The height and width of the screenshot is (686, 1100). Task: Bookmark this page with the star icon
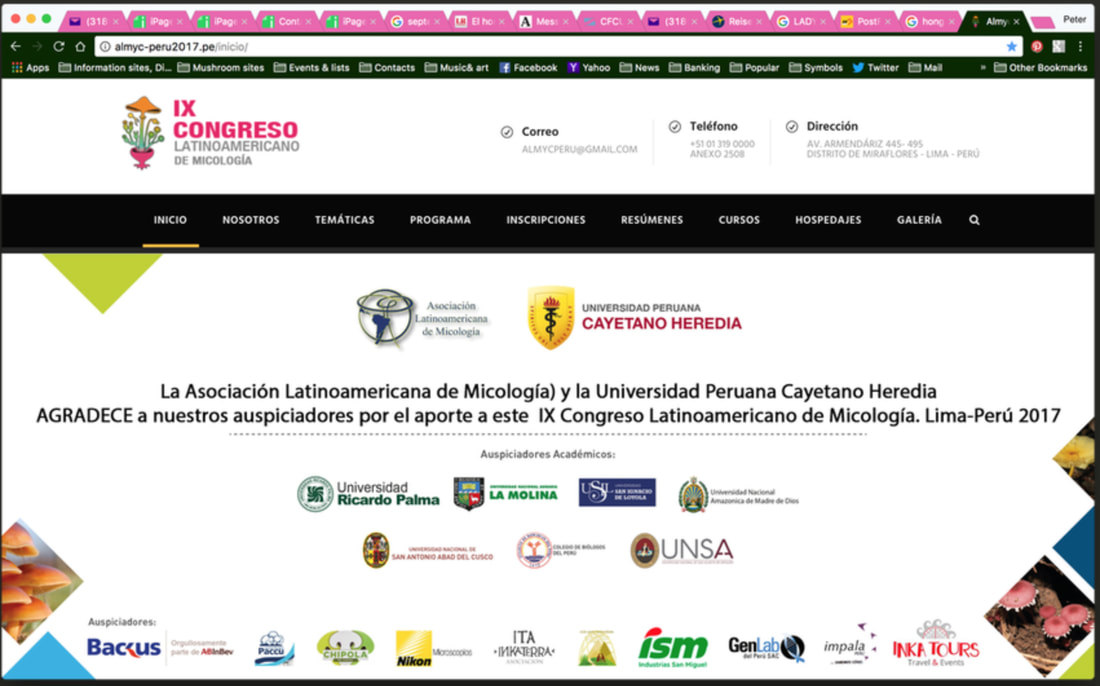1011,46
